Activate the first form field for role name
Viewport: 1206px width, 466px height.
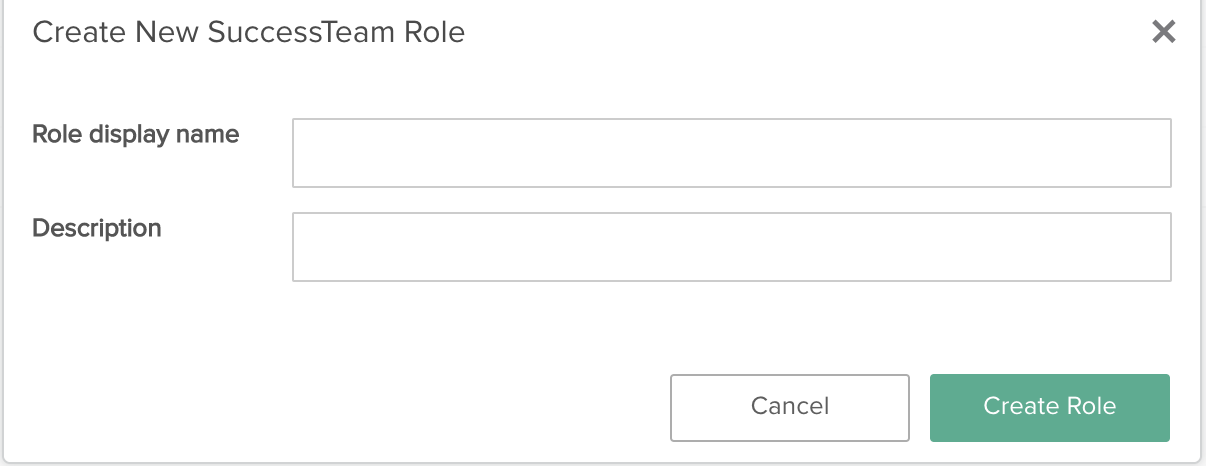(731, 153)
